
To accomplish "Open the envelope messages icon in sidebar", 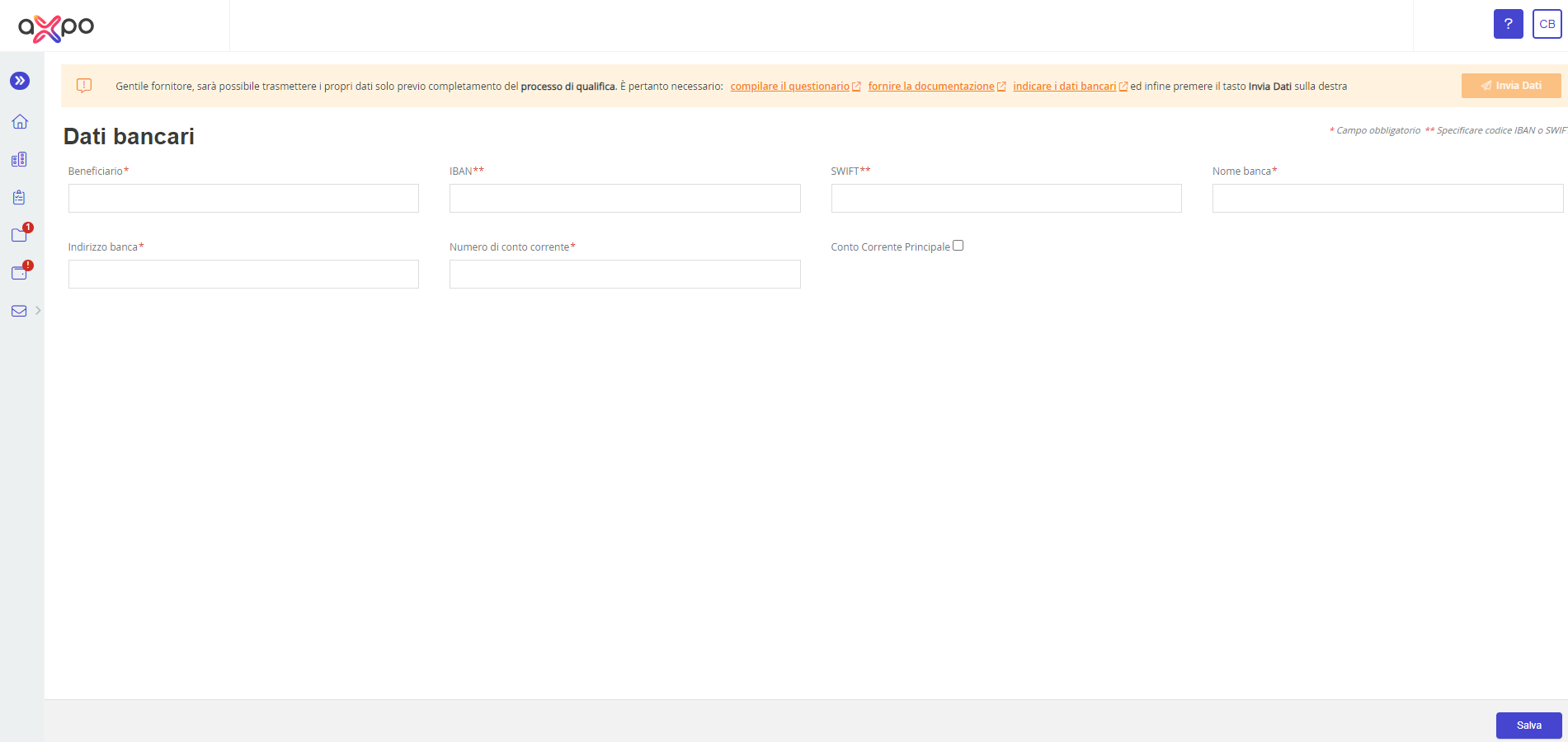I will pyautogui.click(x=19, y=311).
